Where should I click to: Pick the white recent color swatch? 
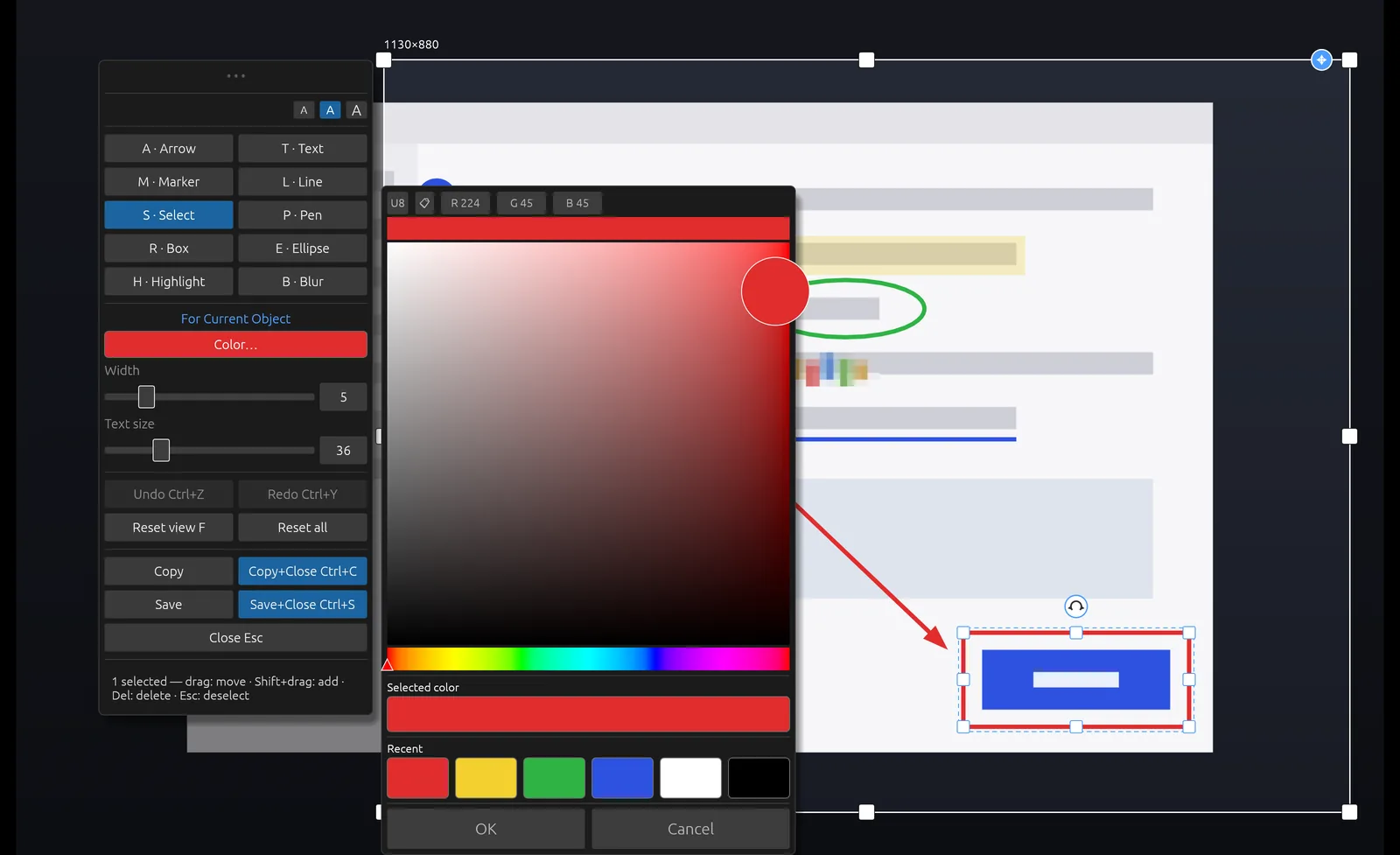click(x=691, y=778)
